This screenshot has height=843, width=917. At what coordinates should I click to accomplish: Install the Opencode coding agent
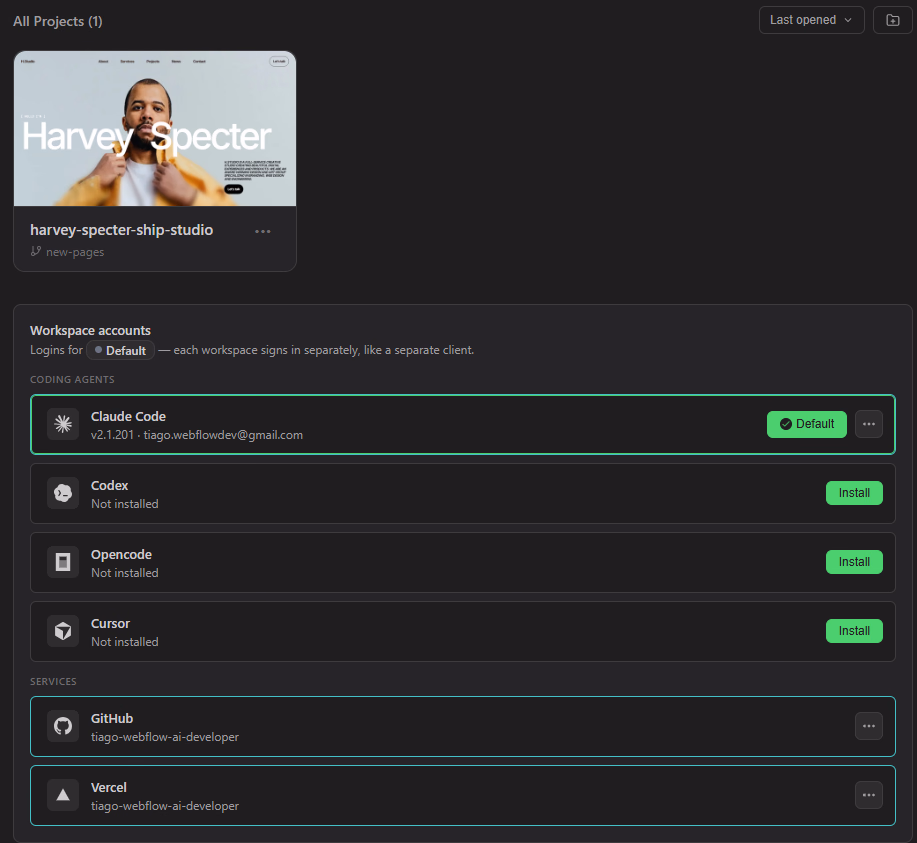pos(854,562)
